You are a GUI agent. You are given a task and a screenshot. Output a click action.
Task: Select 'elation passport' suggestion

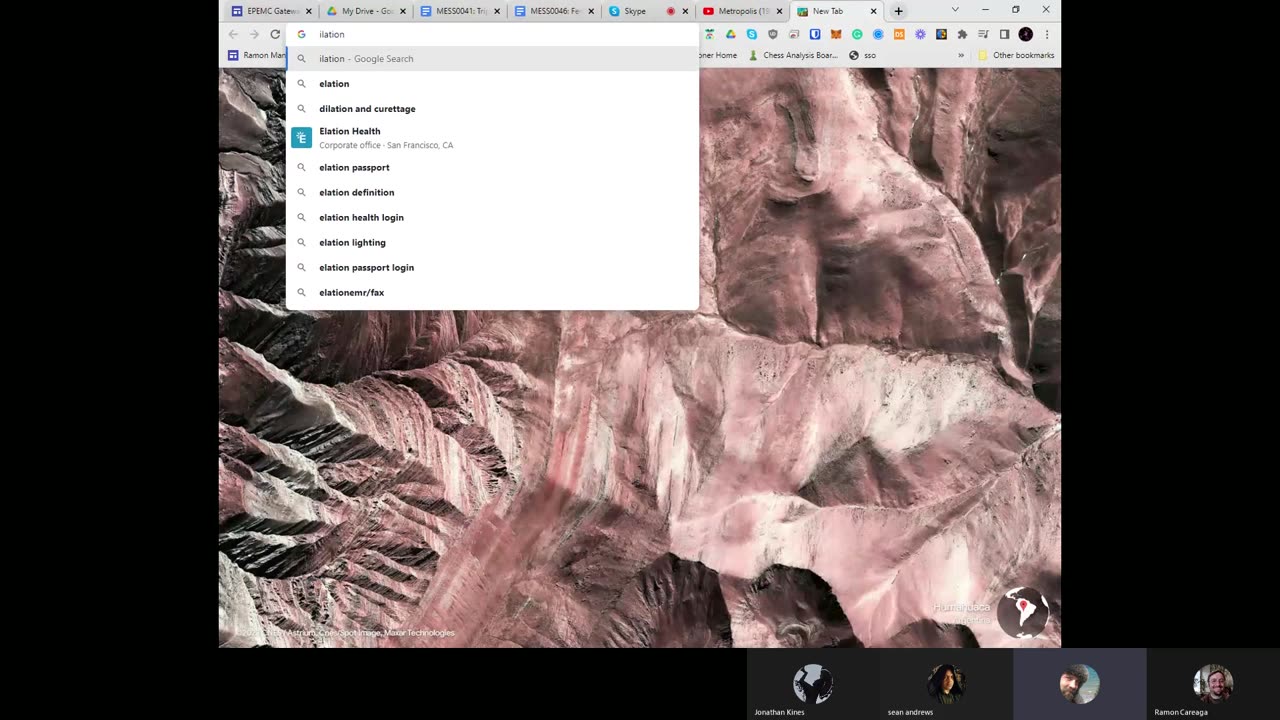(492, 167)
